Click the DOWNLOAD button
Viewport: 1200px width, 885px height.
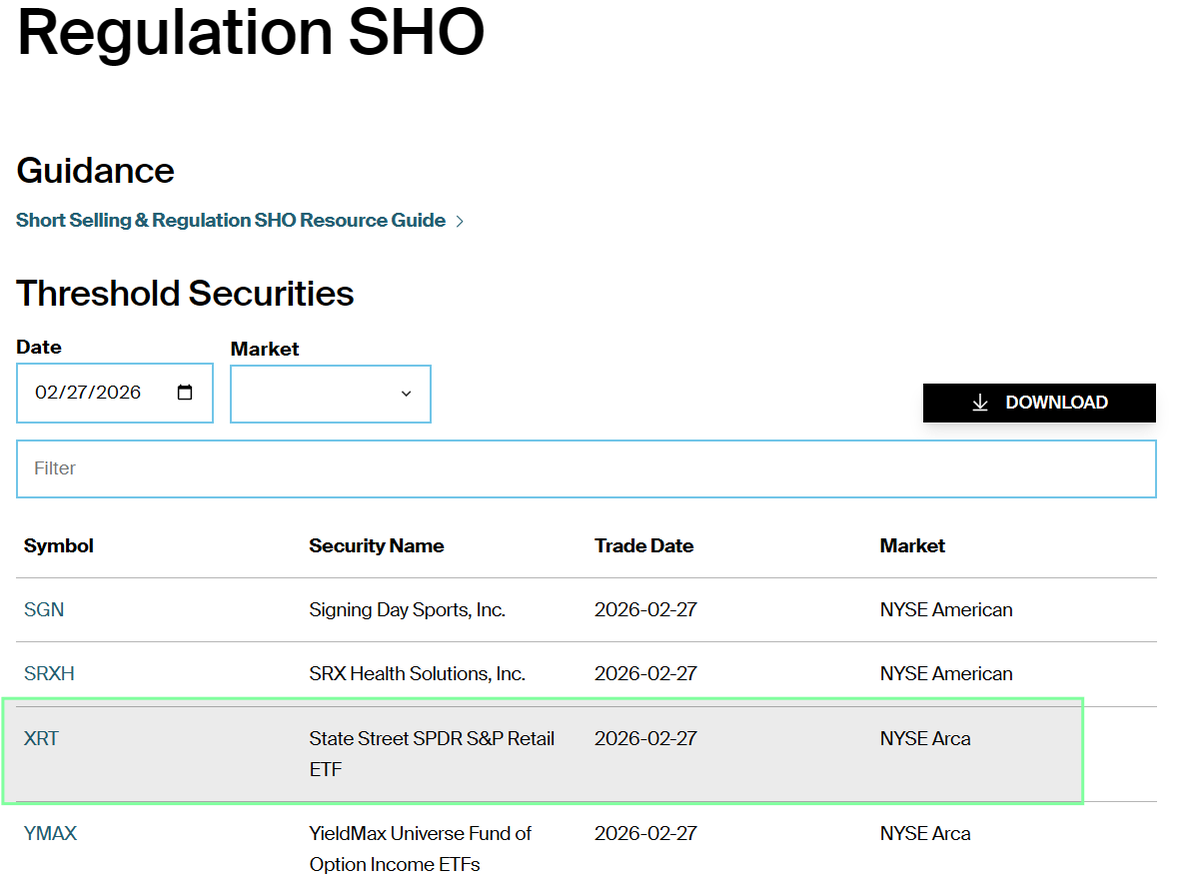pos(1039,403)
